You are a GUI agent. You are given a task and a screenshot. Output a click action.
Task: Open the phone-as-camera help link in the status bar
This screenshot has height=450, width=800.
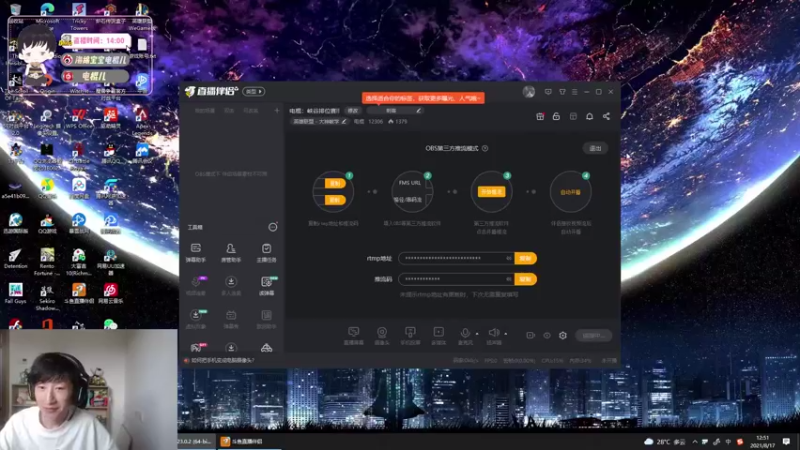point(222,360)
